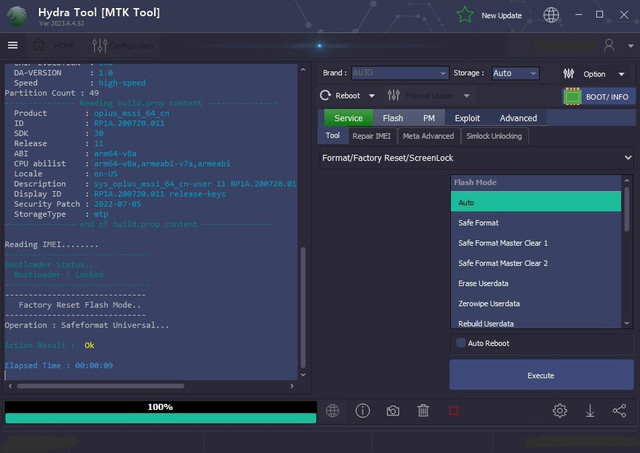This screenshot has height=453, width=640.
Task: Toggle the Auto Reboot checkbox
Action: (x=460, y=343)
